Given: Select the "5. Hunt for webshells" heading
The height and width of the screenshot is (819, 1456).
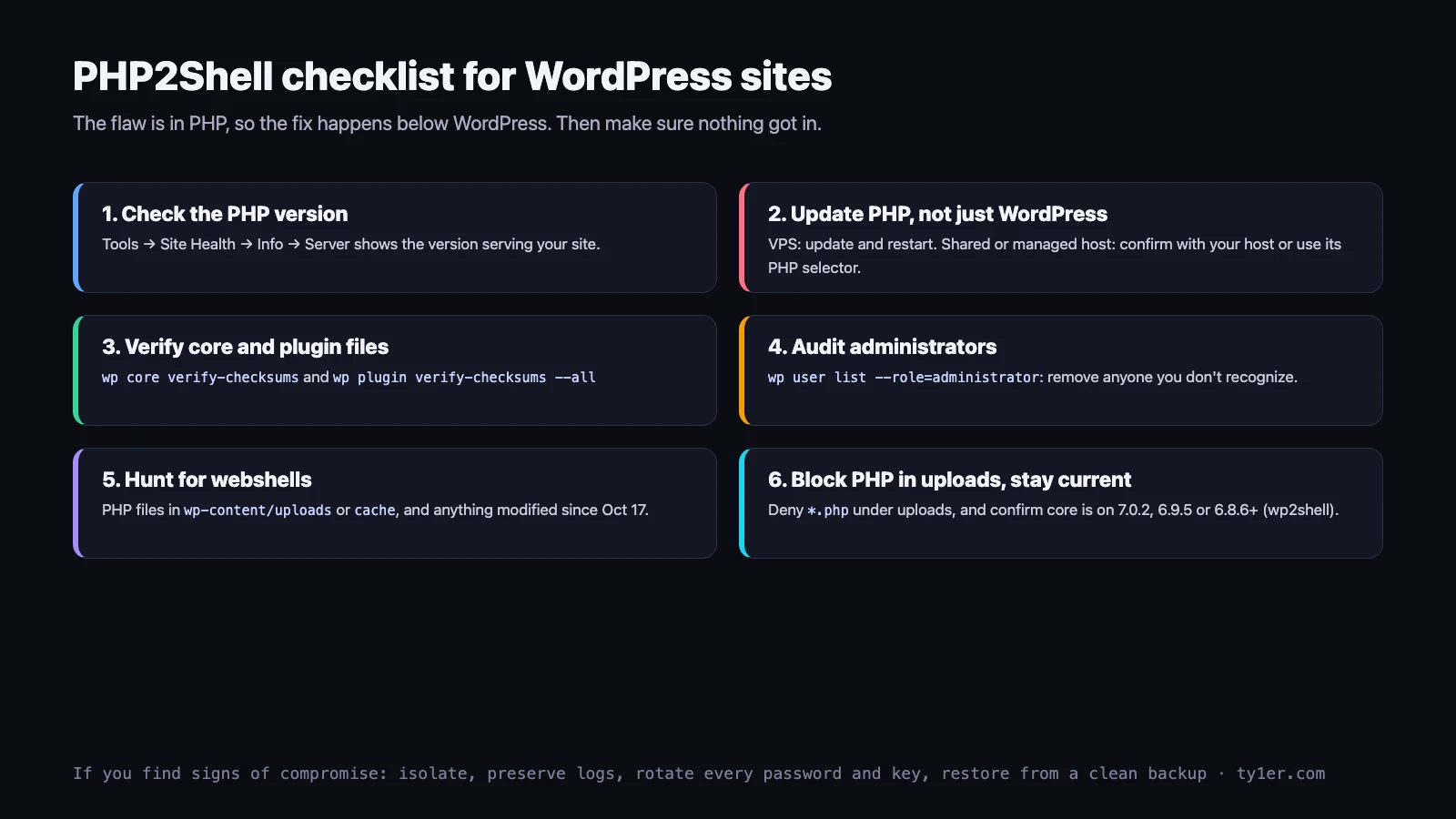Looking at the screenshot, I should click(207, 480).
